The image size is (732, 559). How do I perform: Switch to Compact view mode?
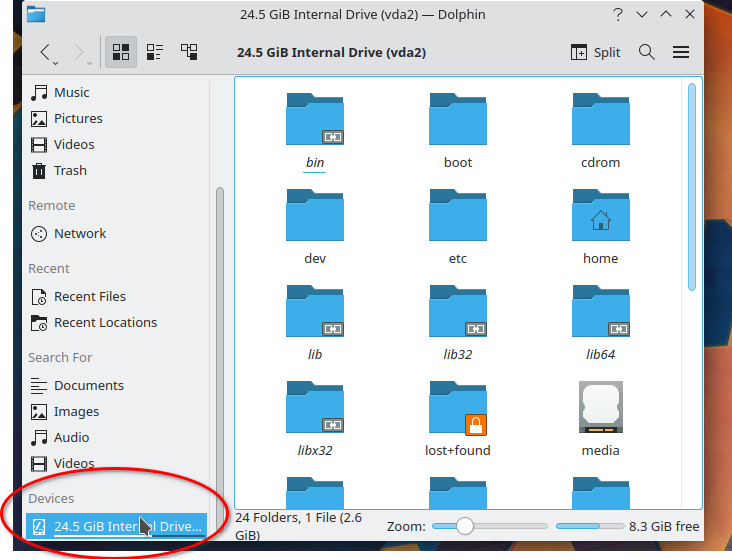(x=155, y=52)
